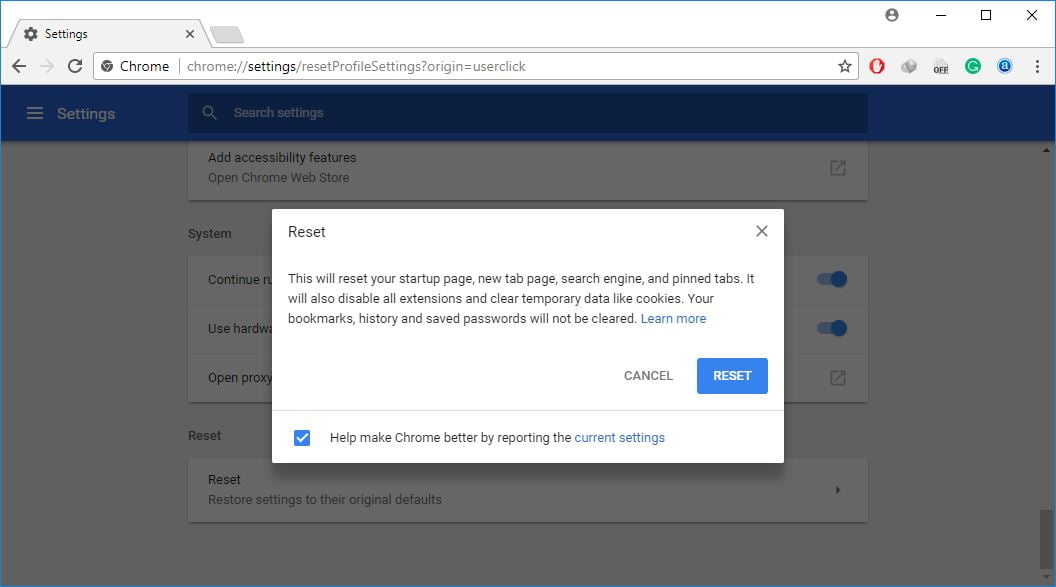
Task: Minimize the Chrome window
Action: pos(941,15)
